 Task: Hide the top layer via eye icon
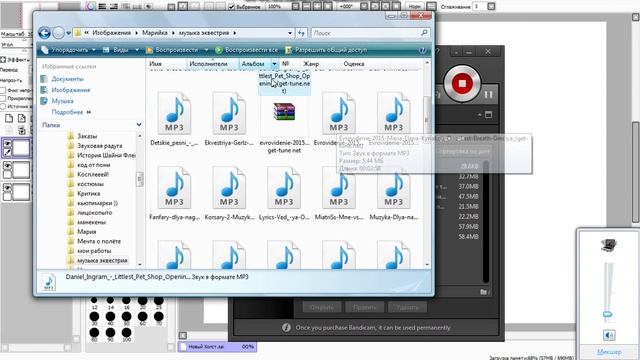point(7,144)
